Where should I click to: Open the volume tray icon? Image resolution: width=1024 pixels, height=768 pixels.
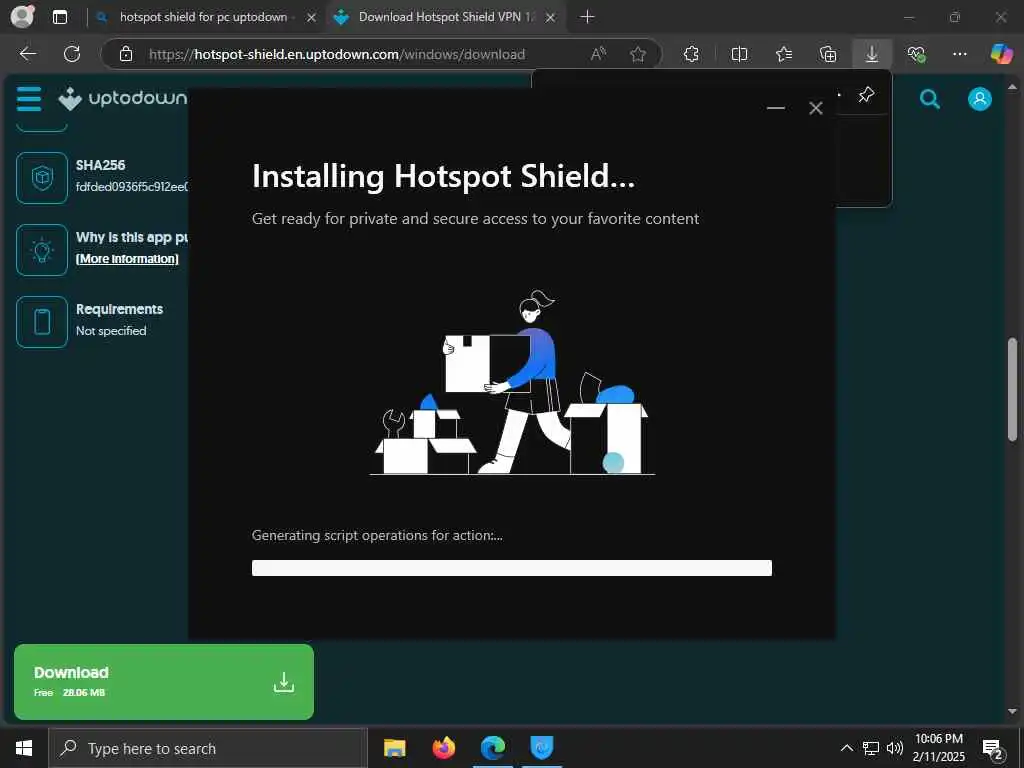895,748
